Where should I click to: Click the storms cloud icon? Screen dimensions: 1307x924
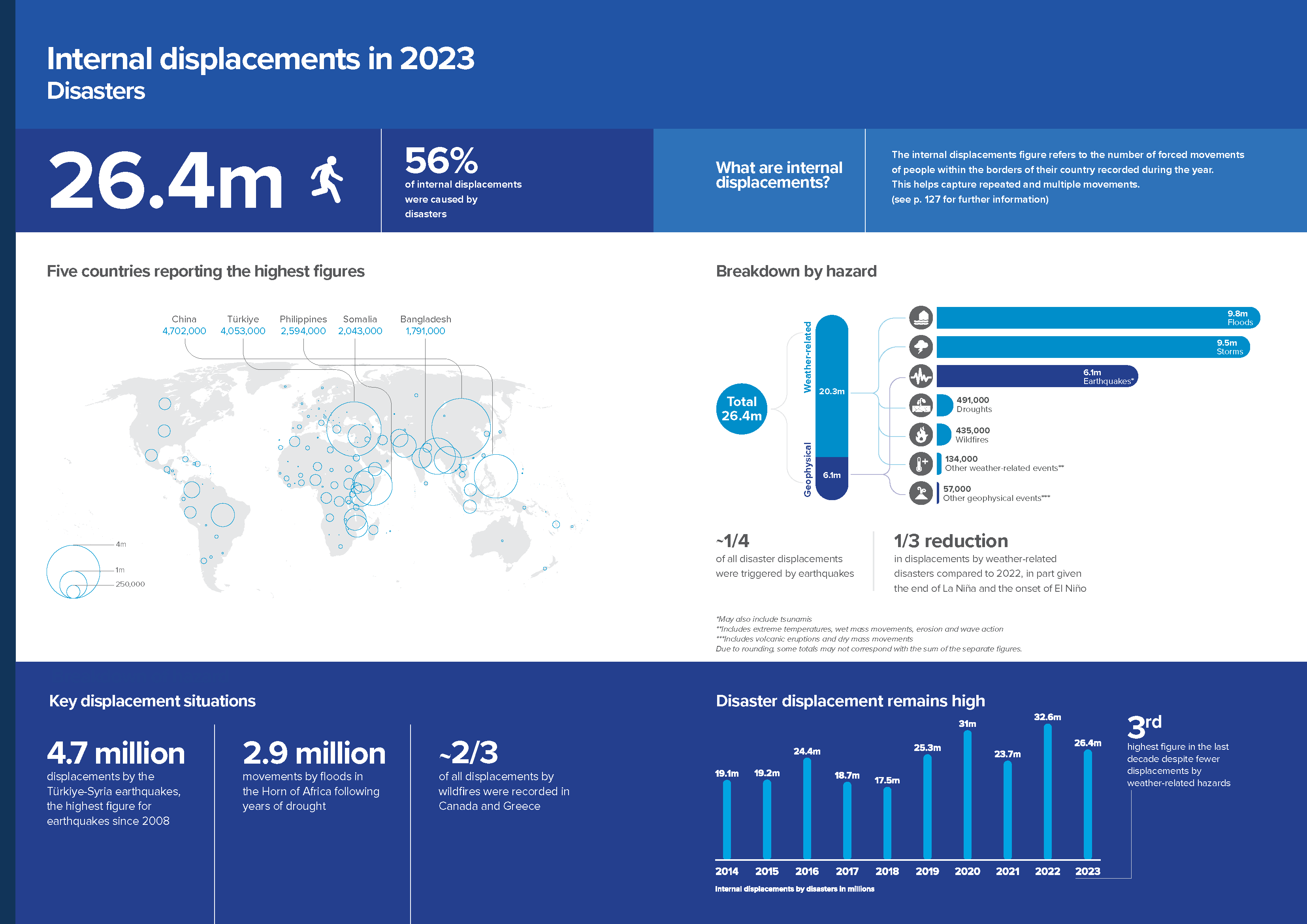pos(921,346)
